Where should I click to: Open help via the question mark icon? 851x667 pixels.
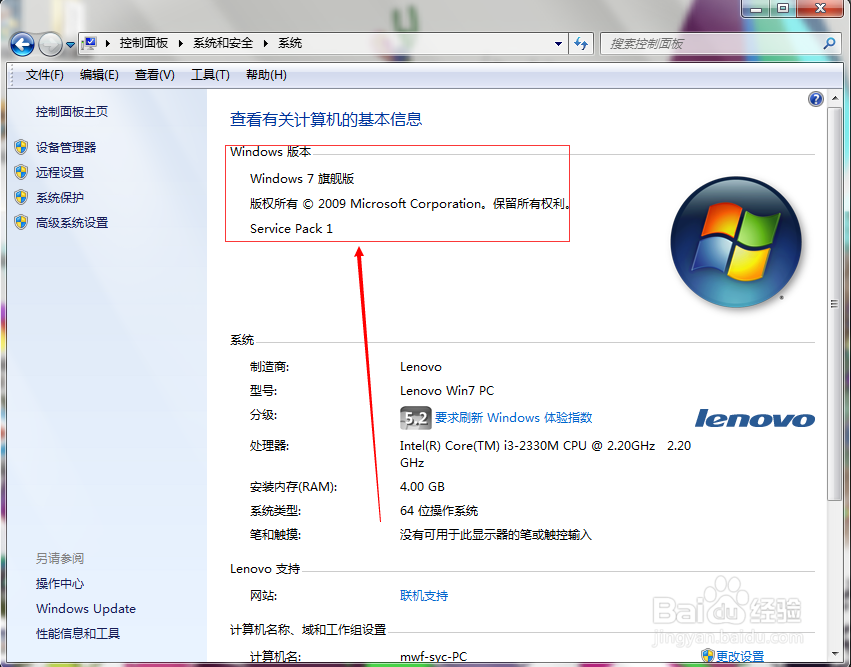point(816,98)
